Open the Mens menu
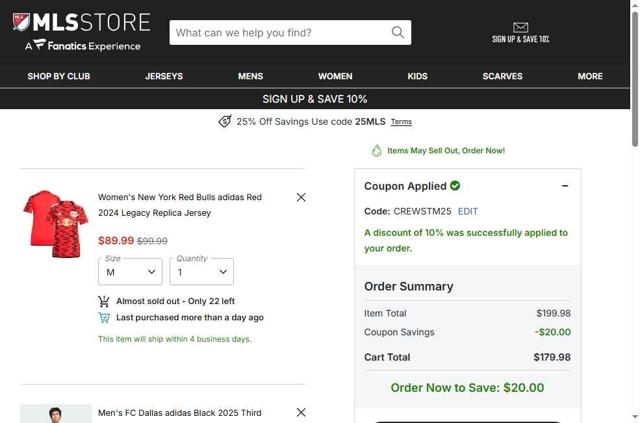 pos(251,76)
